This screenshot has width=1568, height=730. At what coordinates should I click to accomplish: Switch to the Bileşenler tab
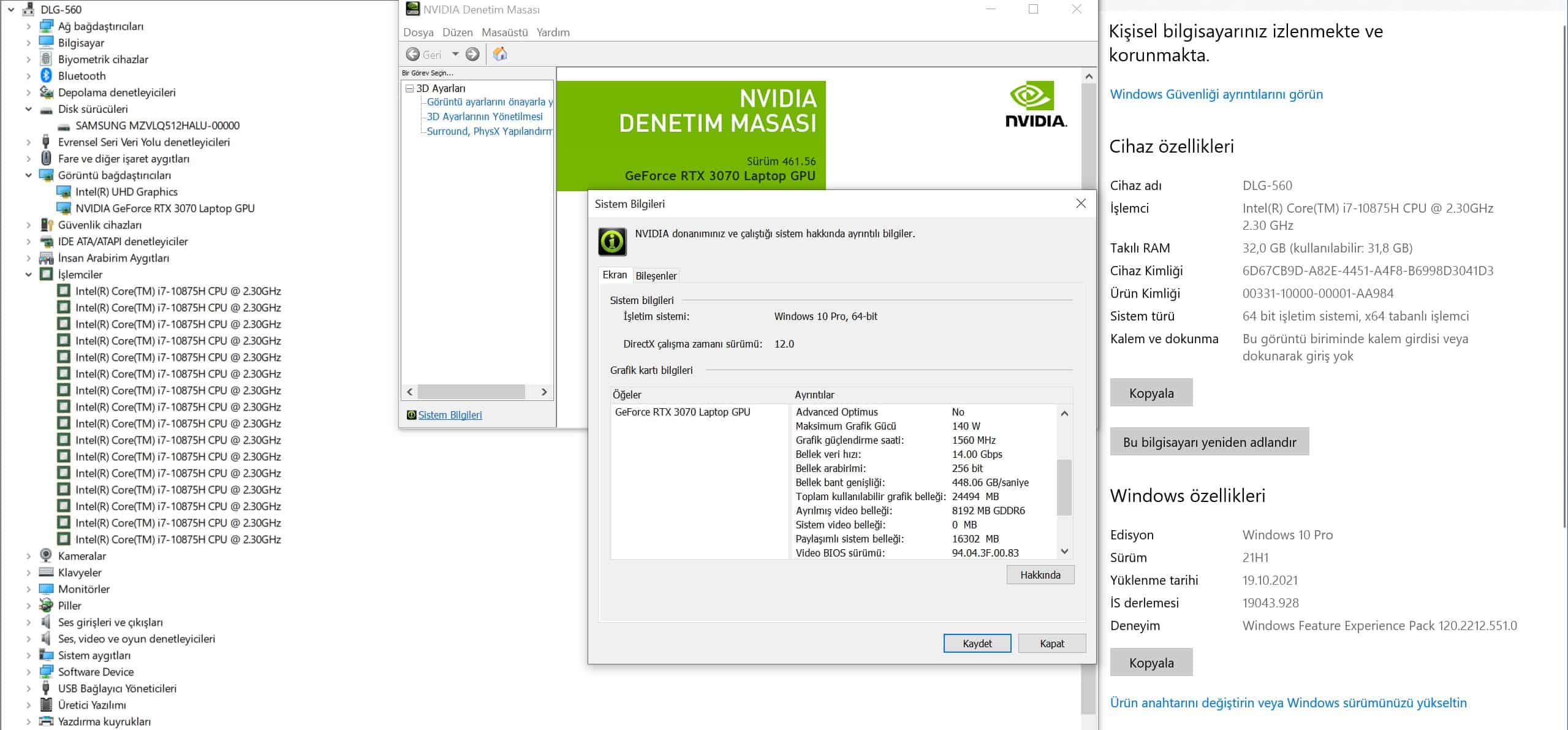click(x=656, y=275)
